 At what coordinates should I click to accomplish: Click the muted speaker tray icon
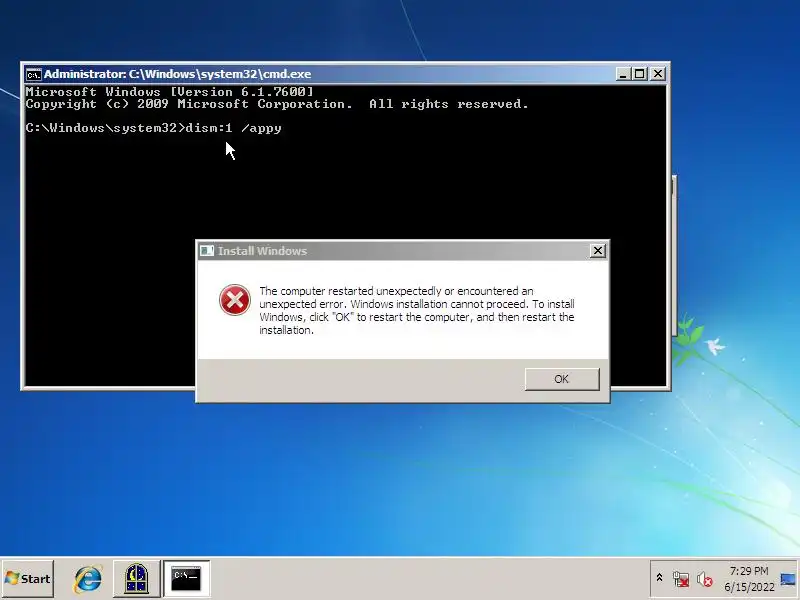click(705, 579)
